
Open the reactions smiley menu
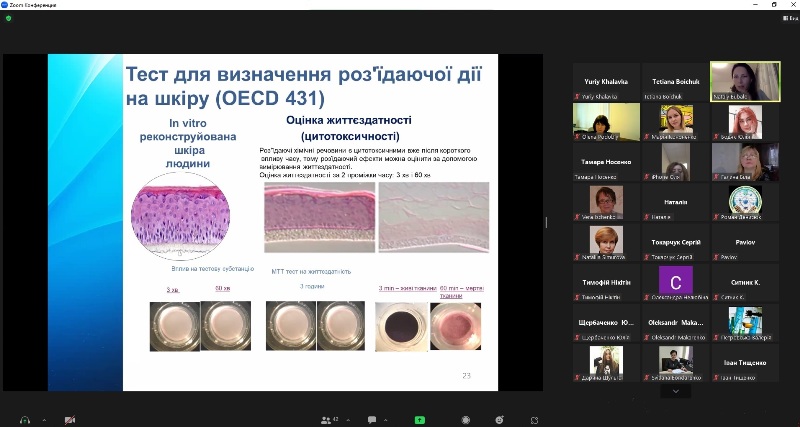point(498,419)
